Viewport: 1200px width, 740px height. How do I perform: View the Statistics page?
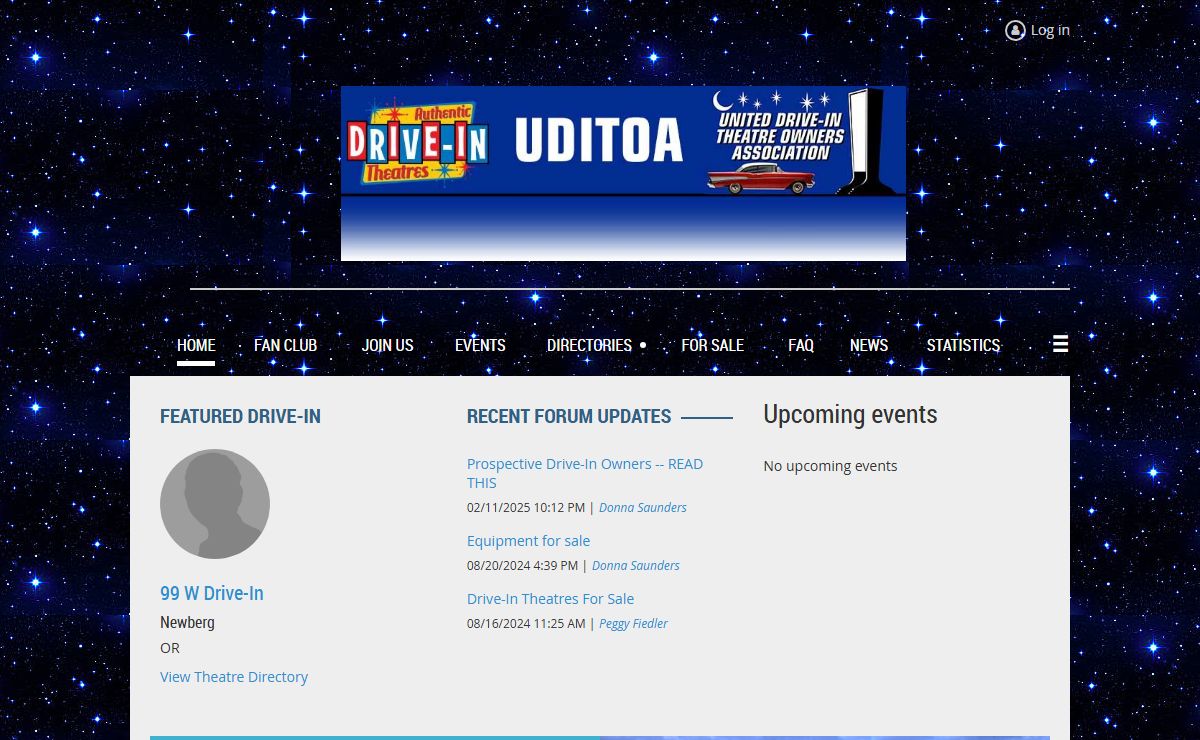coord(963,345)
